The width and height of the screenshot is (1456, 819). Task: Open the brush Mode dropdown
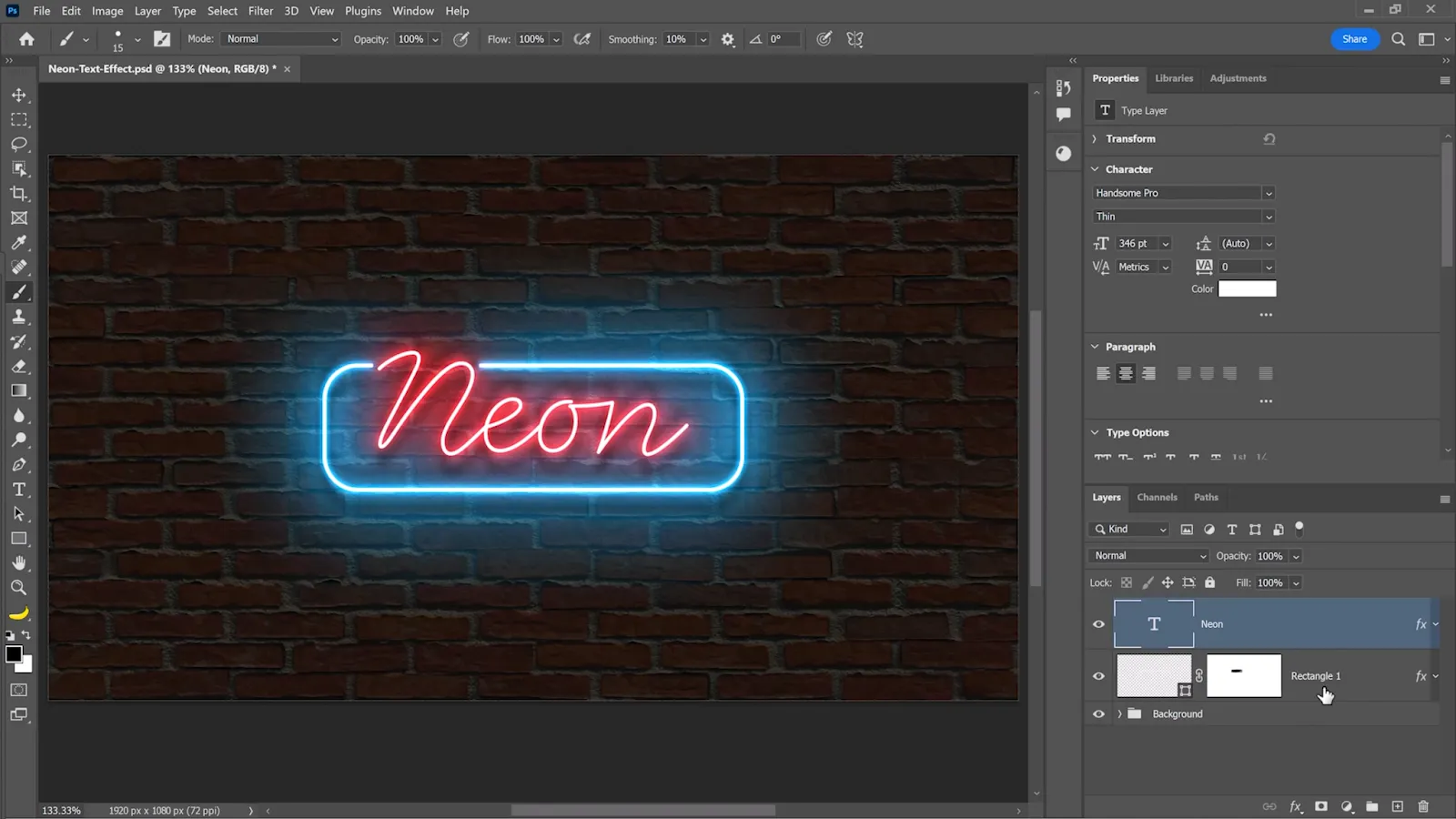click(282, 39)
